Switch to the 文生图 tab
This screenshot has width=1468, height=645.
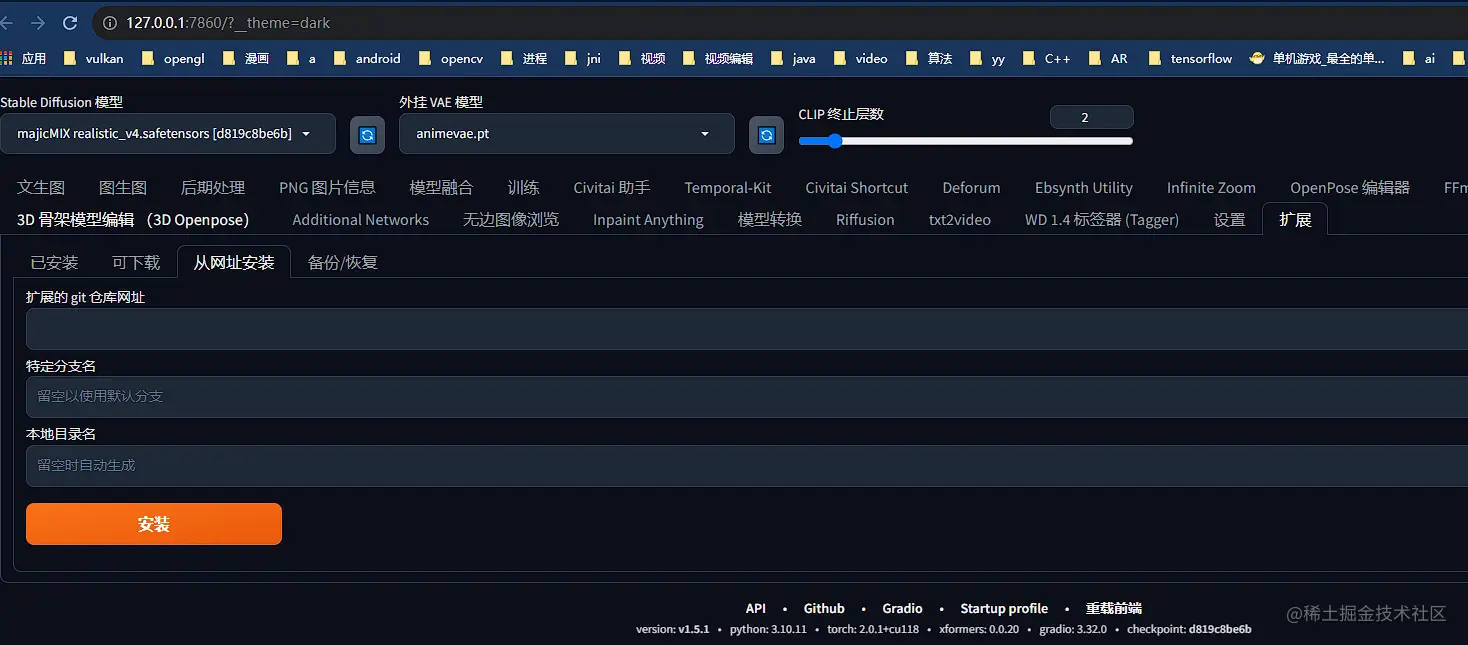(x=41, y=188)
